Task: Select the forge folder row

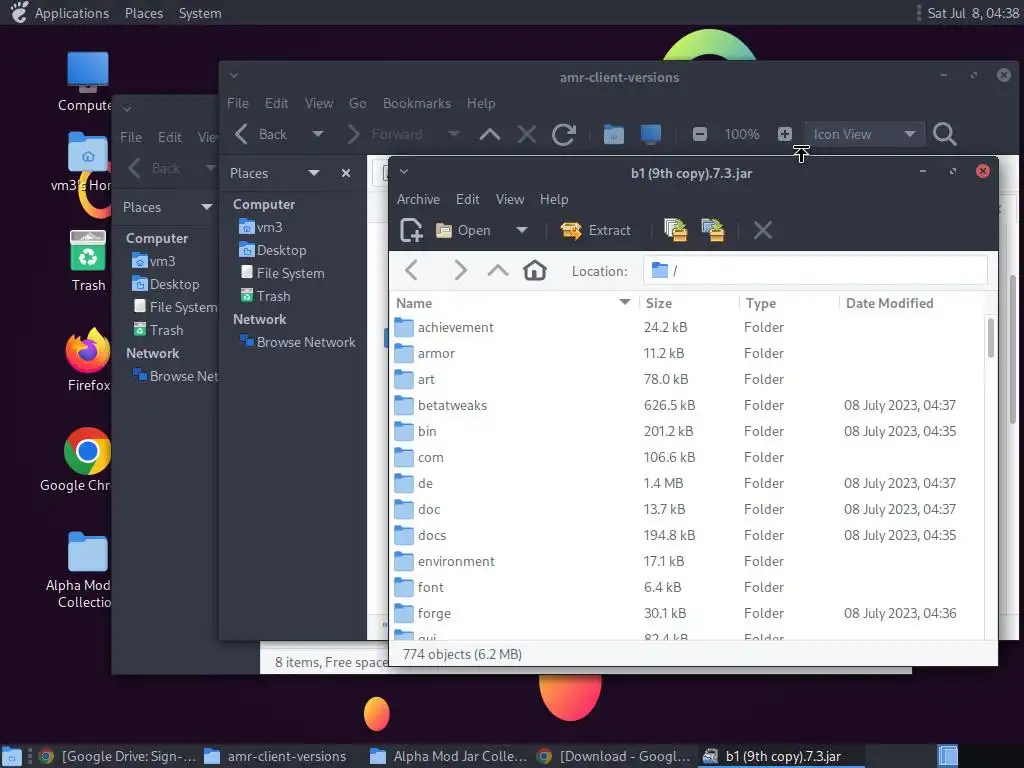Action: [x=688, y=613]
